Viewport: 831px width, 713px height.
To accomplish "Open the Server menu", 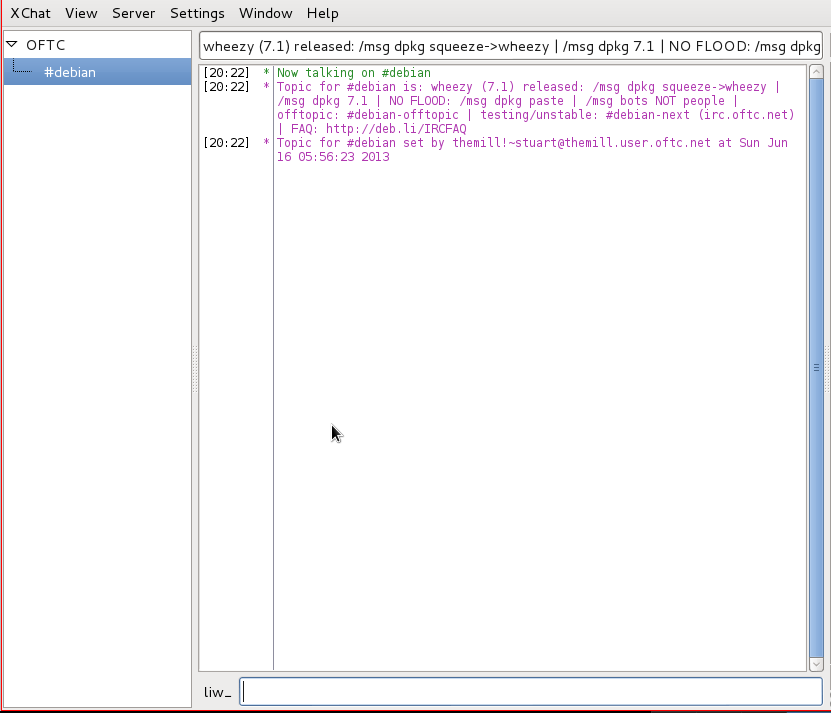I will 133,13.
